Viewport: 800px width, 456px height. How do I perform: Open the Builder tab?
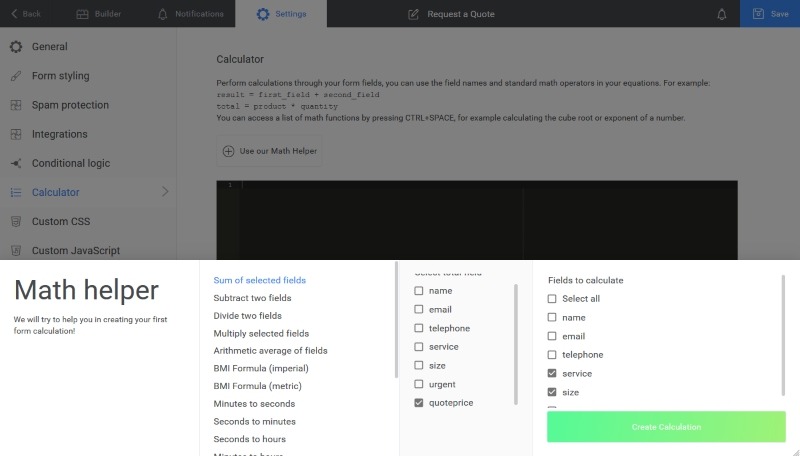pos(99,14)
